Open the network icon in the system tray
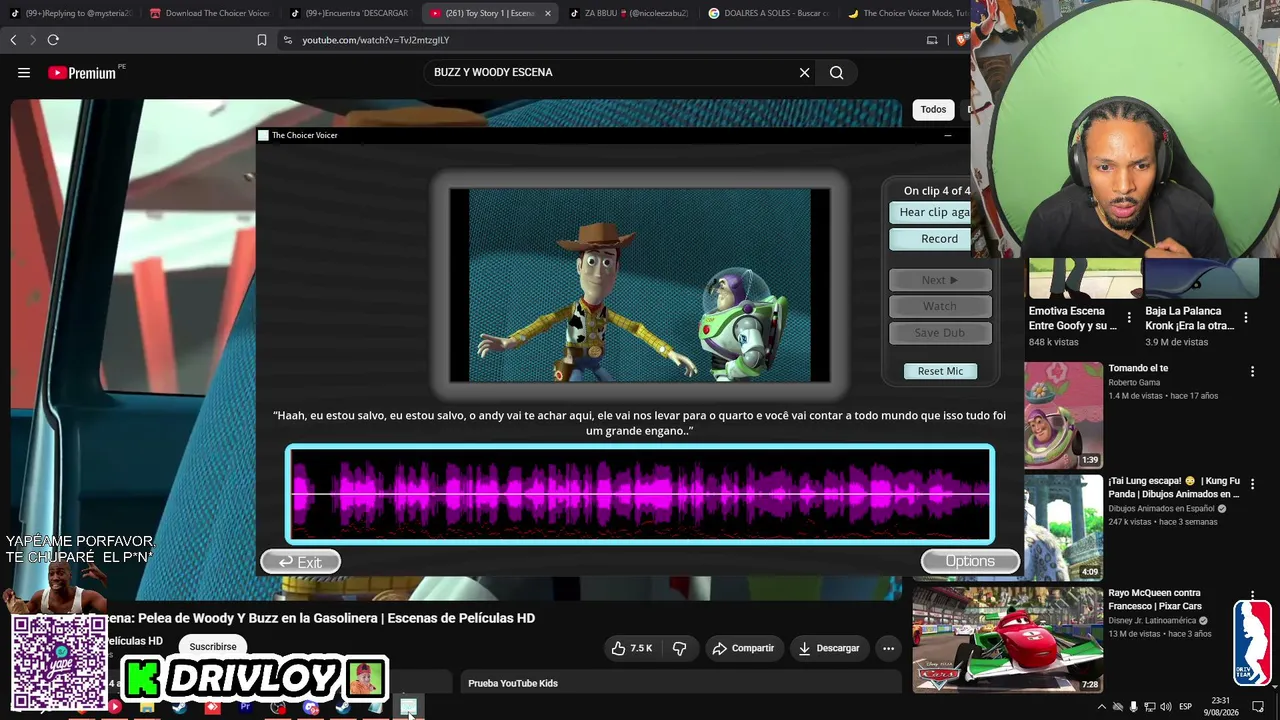The width and height of the screenshot is (1280, 720). pos(1150,707)
